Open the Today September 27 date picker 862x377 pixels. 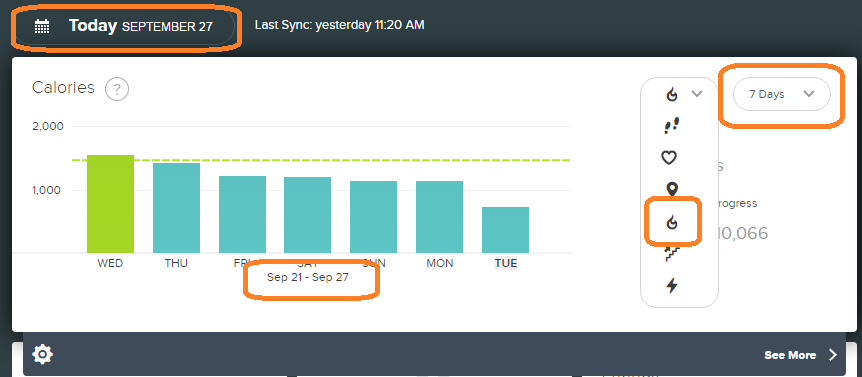(125, 26)
